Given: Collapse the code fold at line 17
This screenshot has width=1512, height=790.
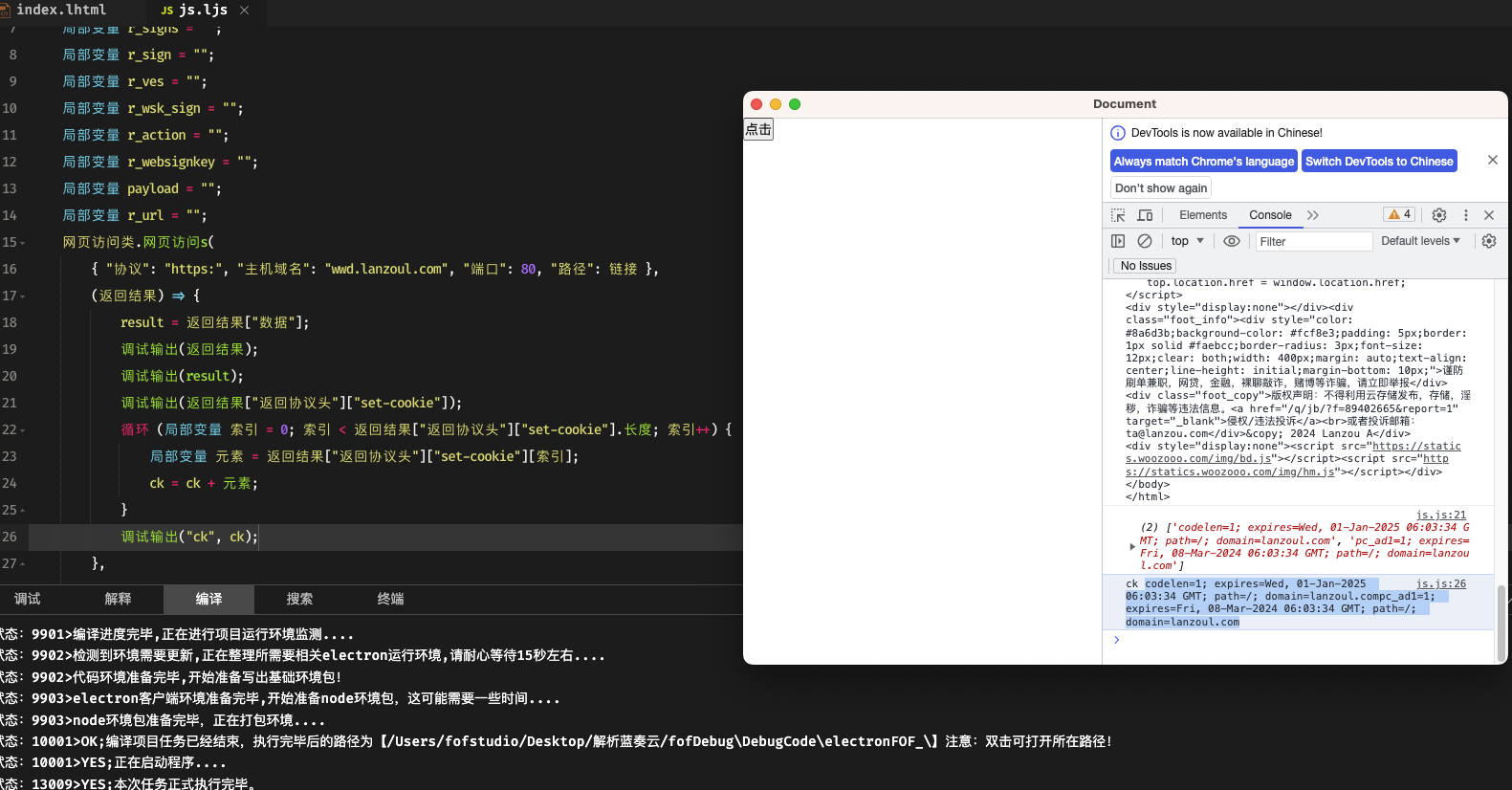Looking at the screenshot, I should coord(23,296).
